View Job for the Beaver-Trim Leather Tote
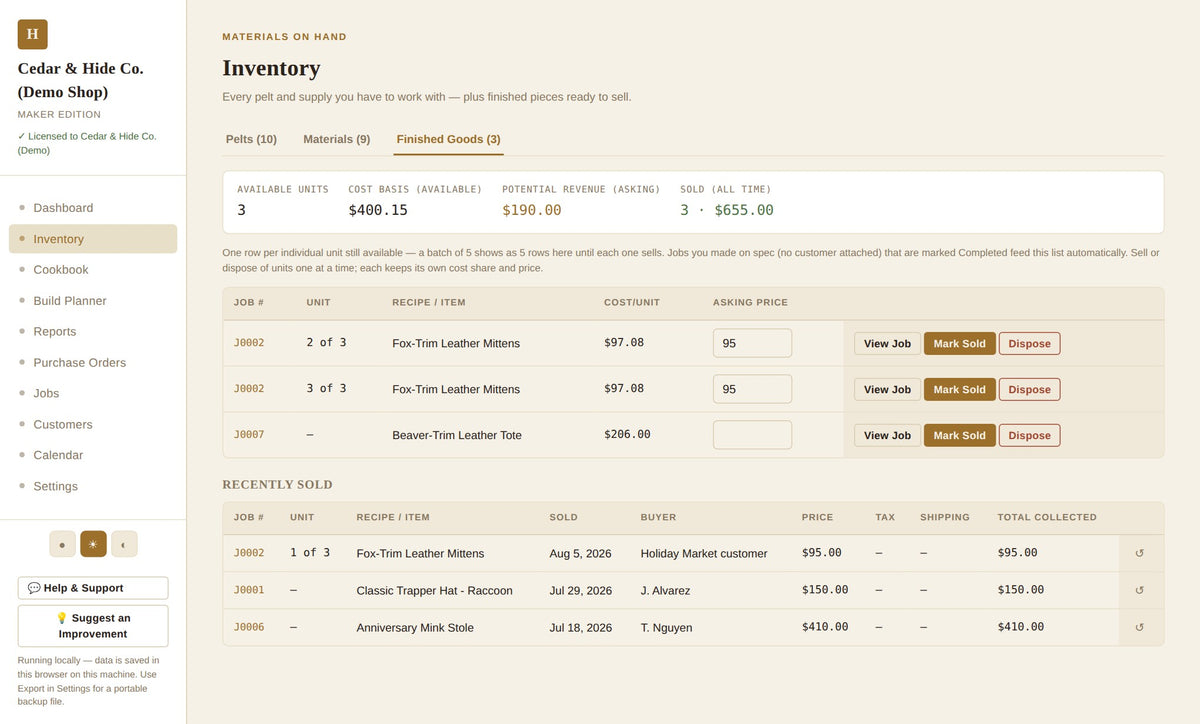This screenshot has width=1200, height=724. (887, 436)
